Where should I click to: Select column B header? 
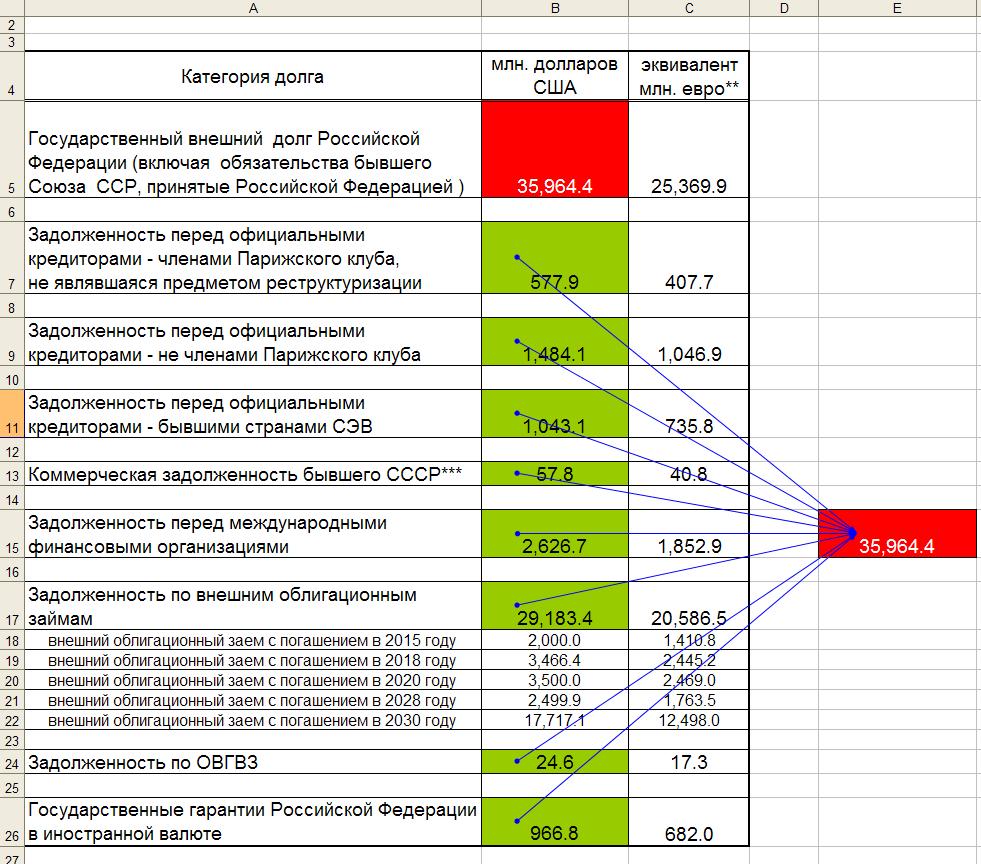tap(555, 8)
